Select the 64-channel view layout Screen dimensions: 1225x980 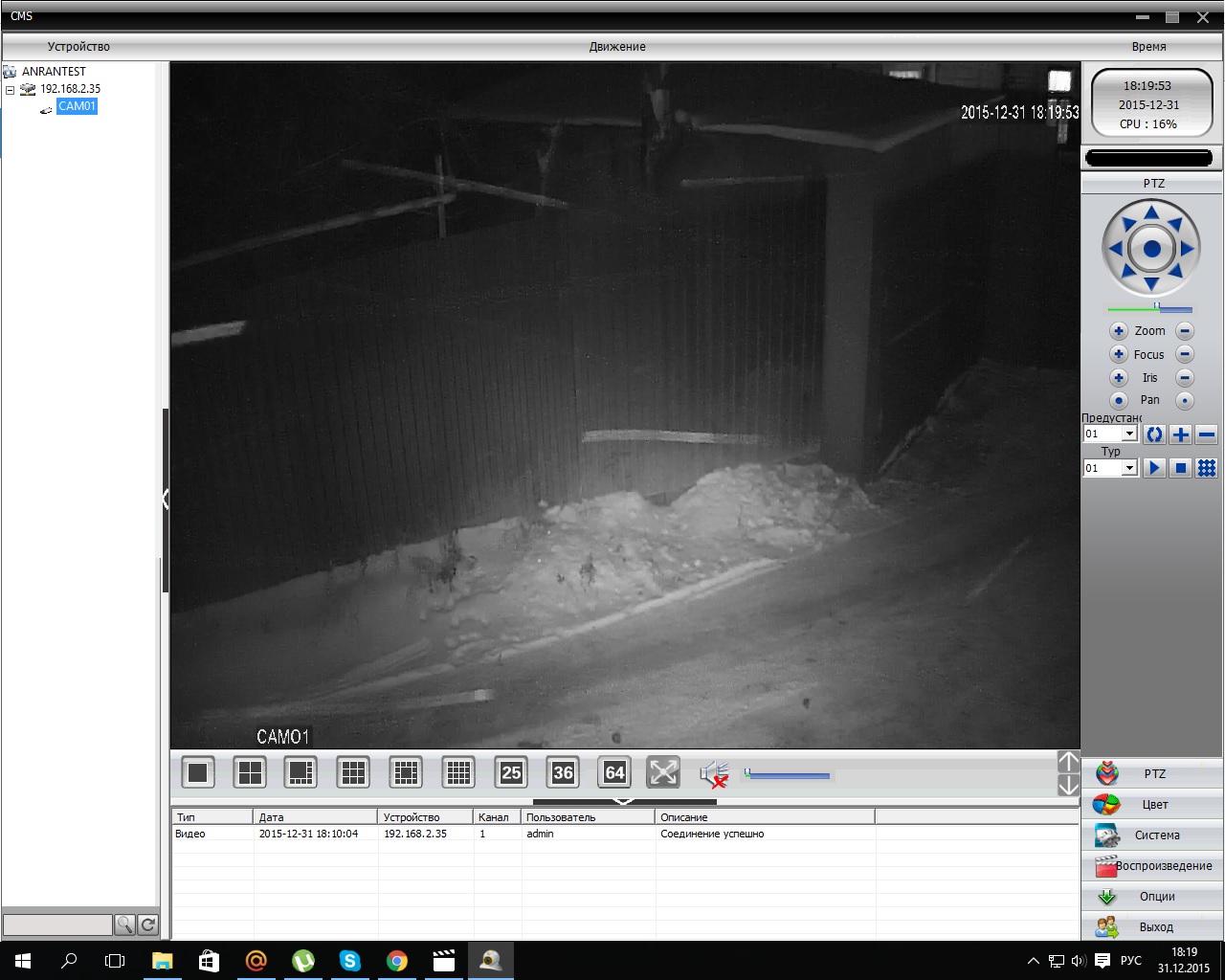pyautogui.click(x=614, y=772)
